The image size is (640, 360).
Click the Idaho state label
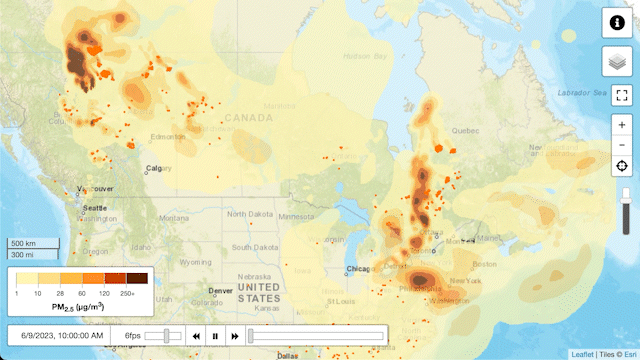[x=141, y=247]
